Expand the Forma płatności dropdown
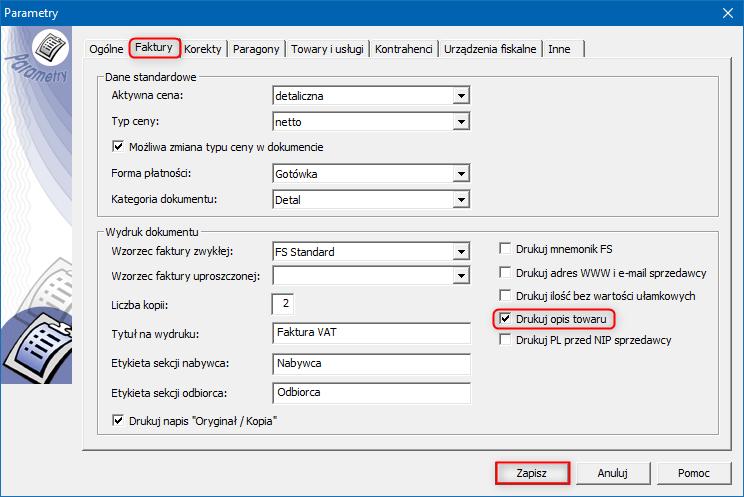 point(461,174)
